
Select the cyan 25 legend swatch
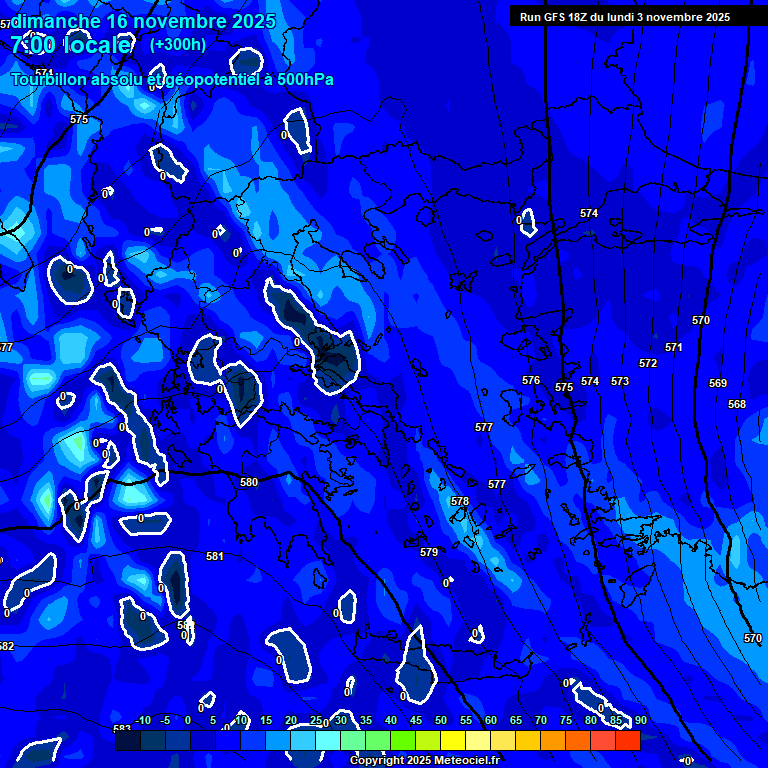click(x=303, y=741)
